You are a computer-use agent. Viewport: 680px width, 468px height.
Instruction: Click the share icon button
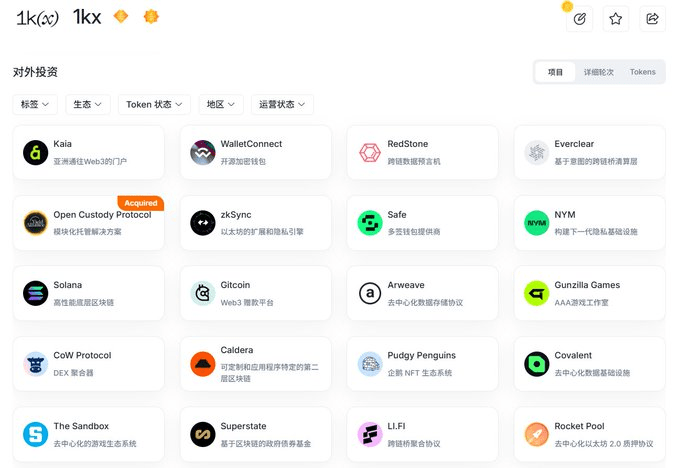pyautogui.click(x=652, y=19)
